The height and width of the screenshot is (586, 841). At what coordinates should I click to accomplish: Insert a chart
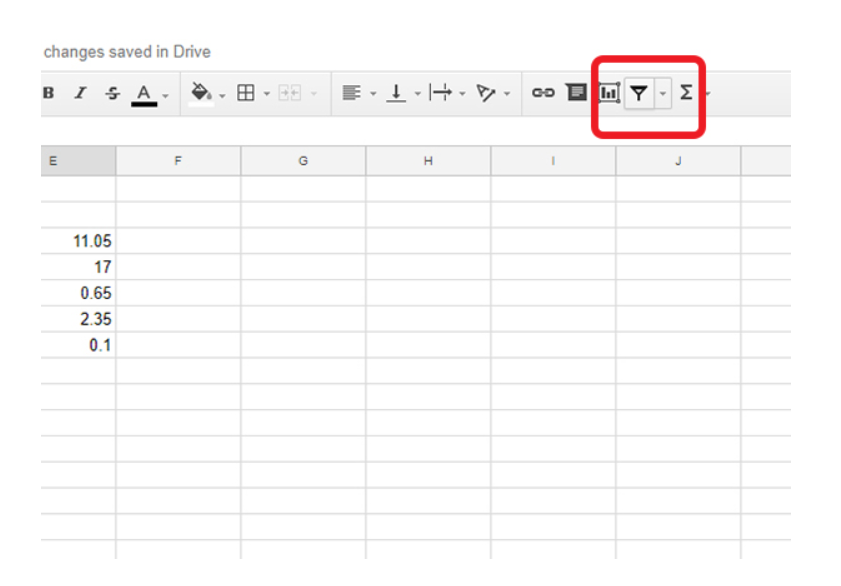point(611,92)
